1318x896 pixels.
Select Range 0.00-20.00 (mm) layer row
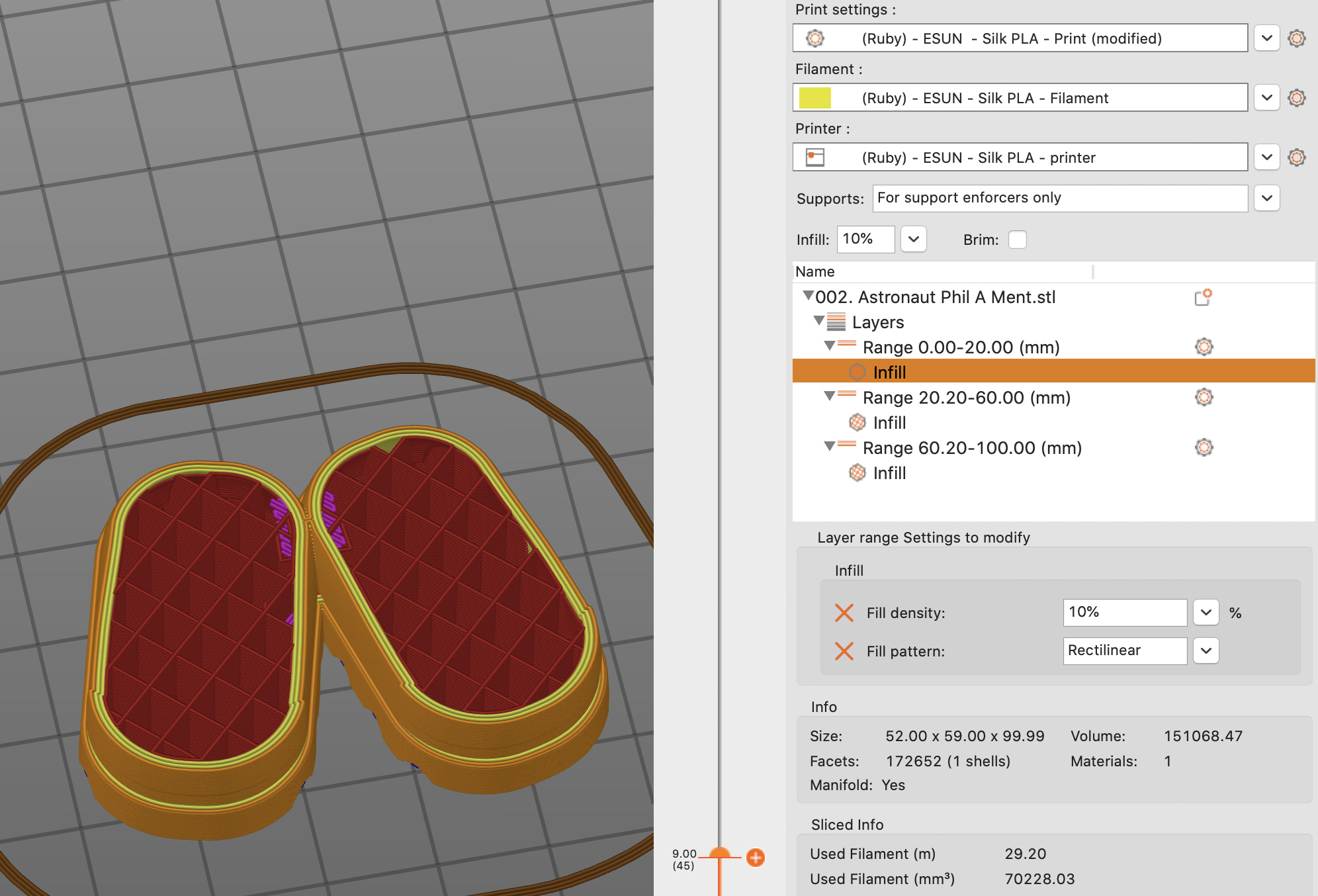(960, 347)
